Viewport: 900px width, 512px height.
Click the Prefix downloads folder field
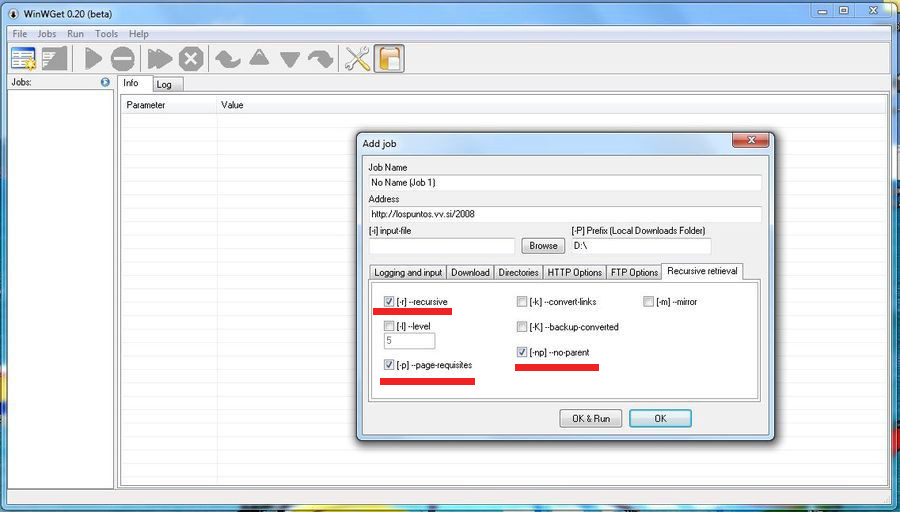point(641,246)
